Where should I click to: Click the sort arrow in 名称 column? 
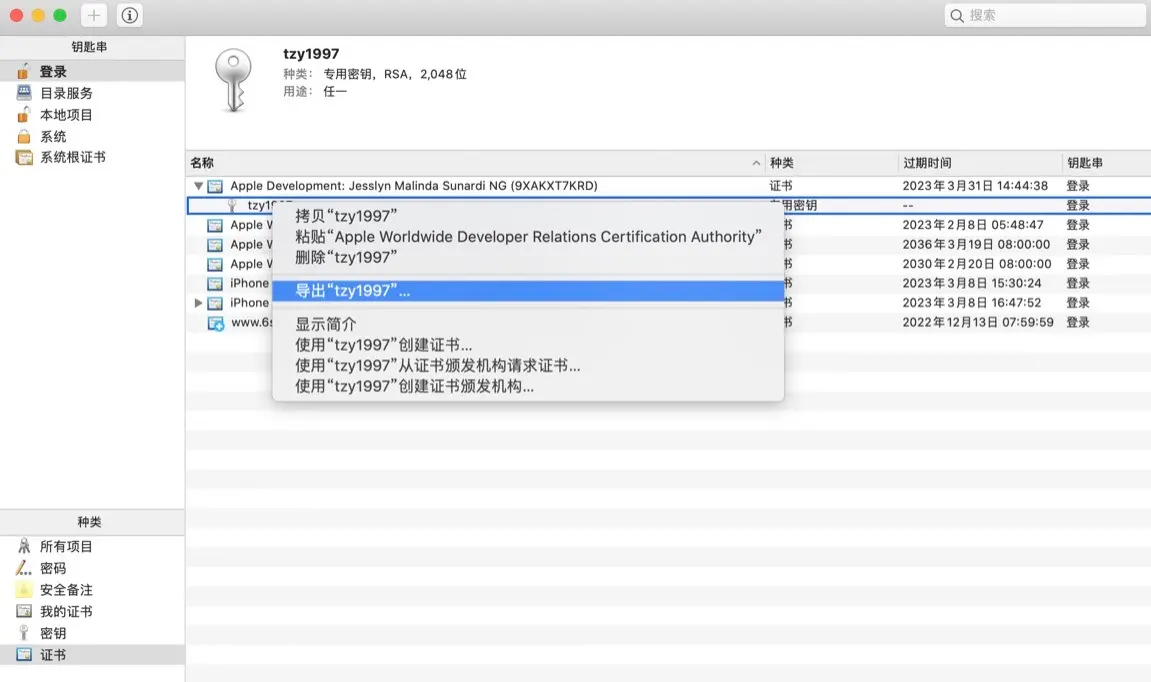[x=756, y=163]
